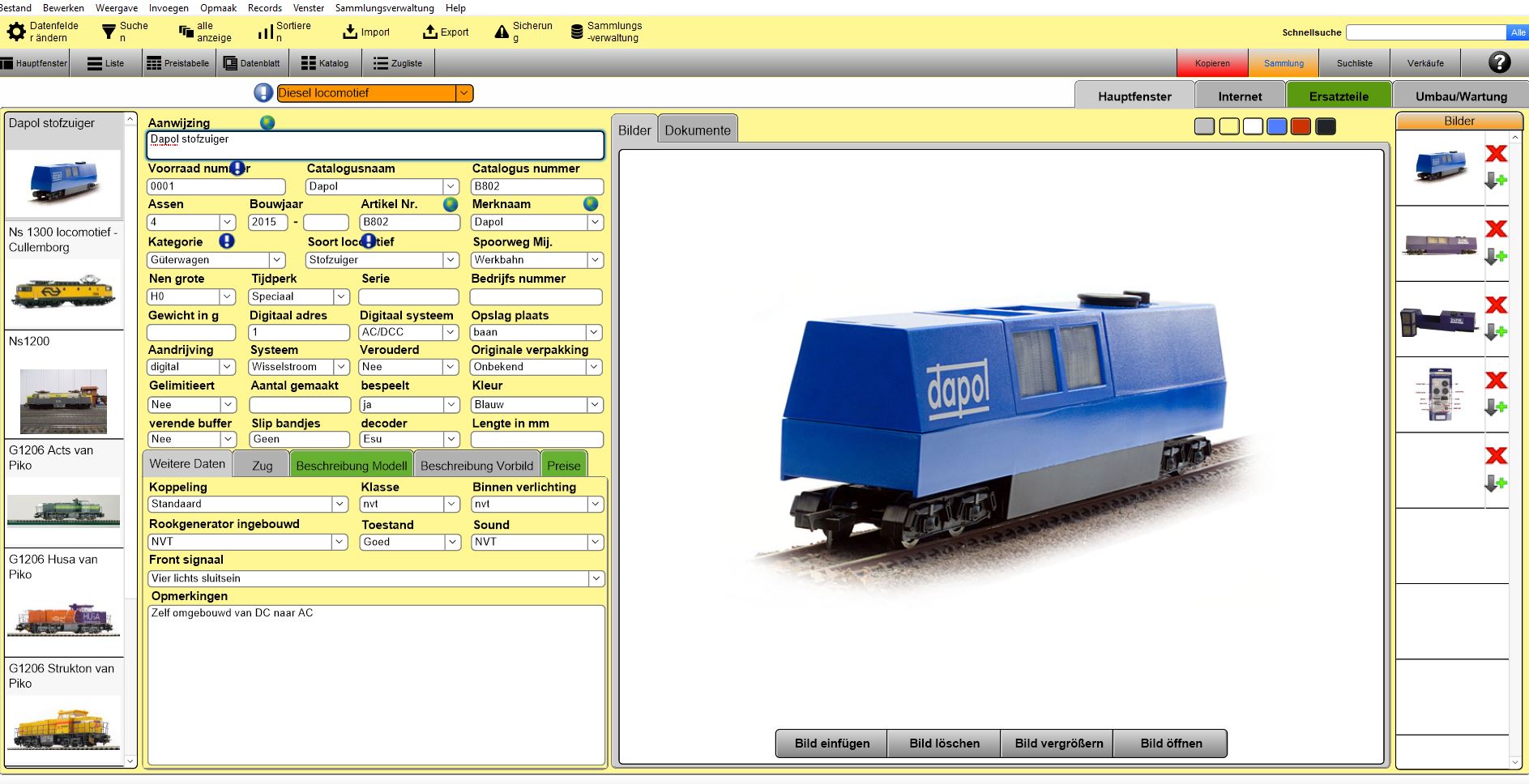The image size is (1529, 784).
Task: Switch to Ersatzteile tab
Action: point(1339,96)
